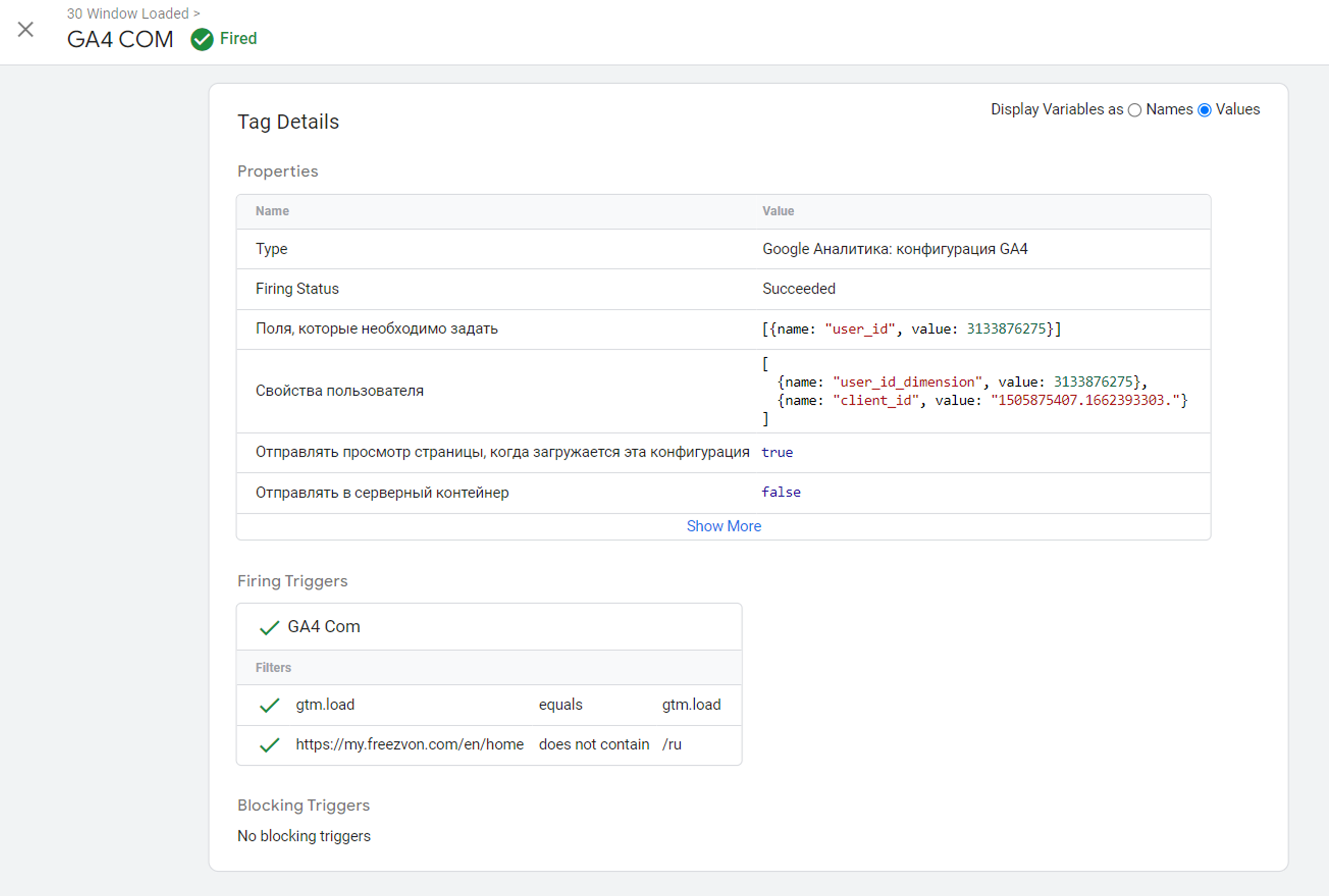Click the Value column header
This screenshot has width=1329, height=896.
pyautogui.click(x=778, y=211)
